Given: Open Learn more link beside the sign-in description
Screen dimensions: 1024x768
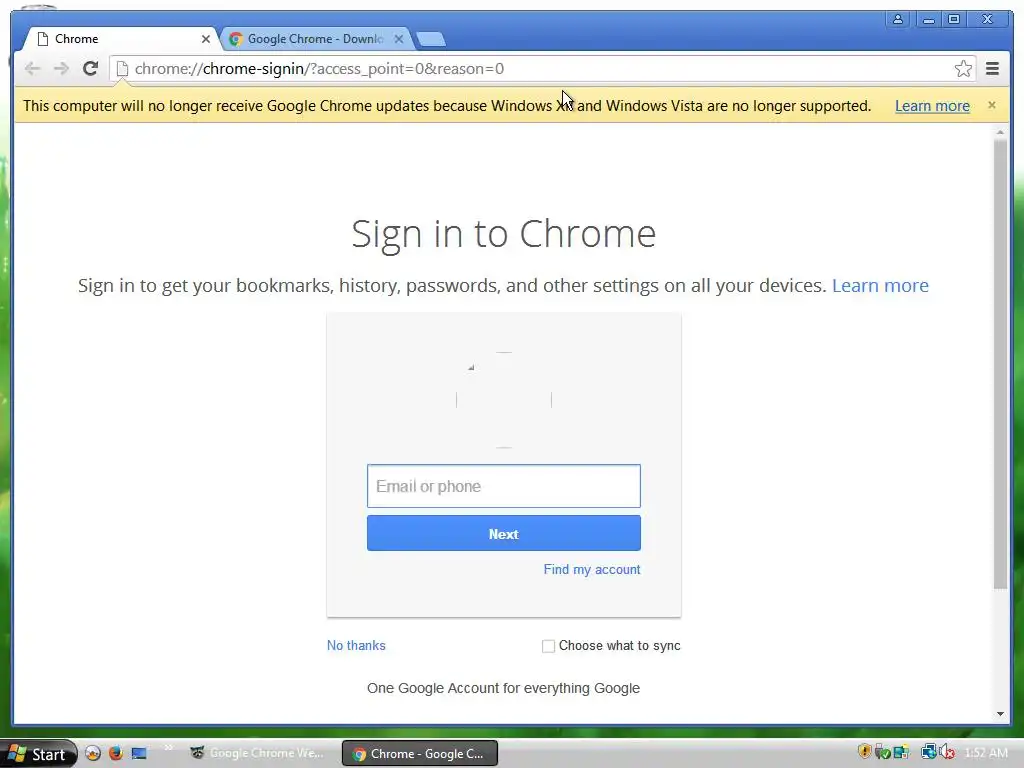Looking at the screenshot, I should click(880, 285).
